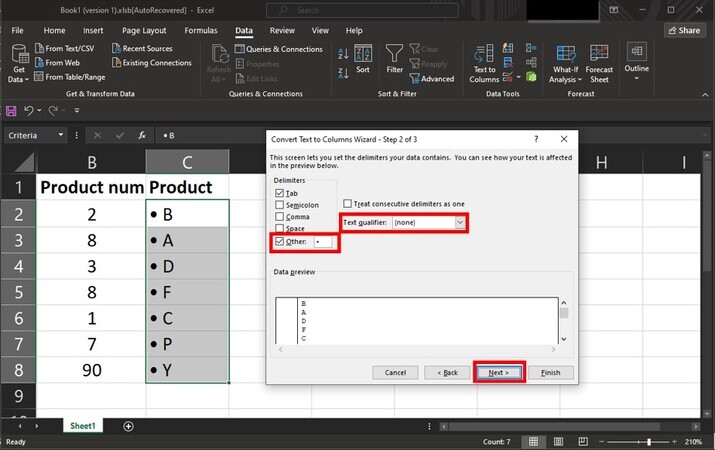Uncheck the Tab delimiter checkbox

tap(279, 193)
